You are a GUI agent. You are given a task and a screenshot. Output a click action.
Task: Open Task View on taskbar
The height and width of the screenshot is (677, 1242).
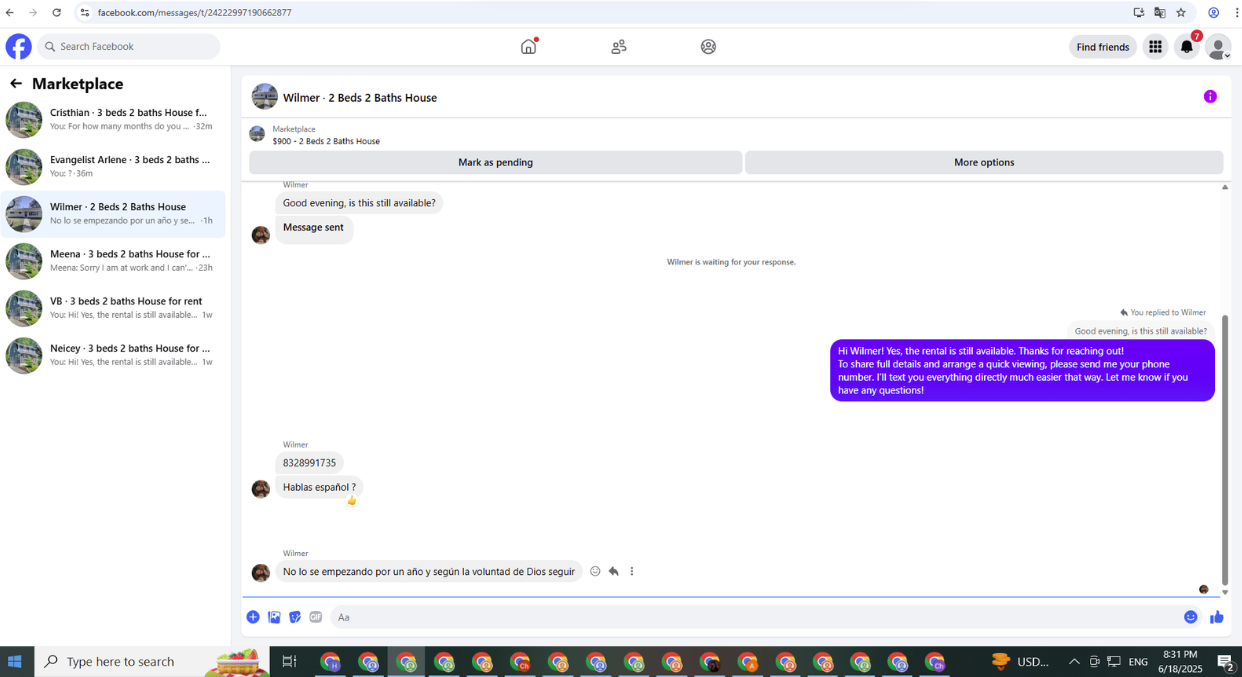[x=289, y=661]
